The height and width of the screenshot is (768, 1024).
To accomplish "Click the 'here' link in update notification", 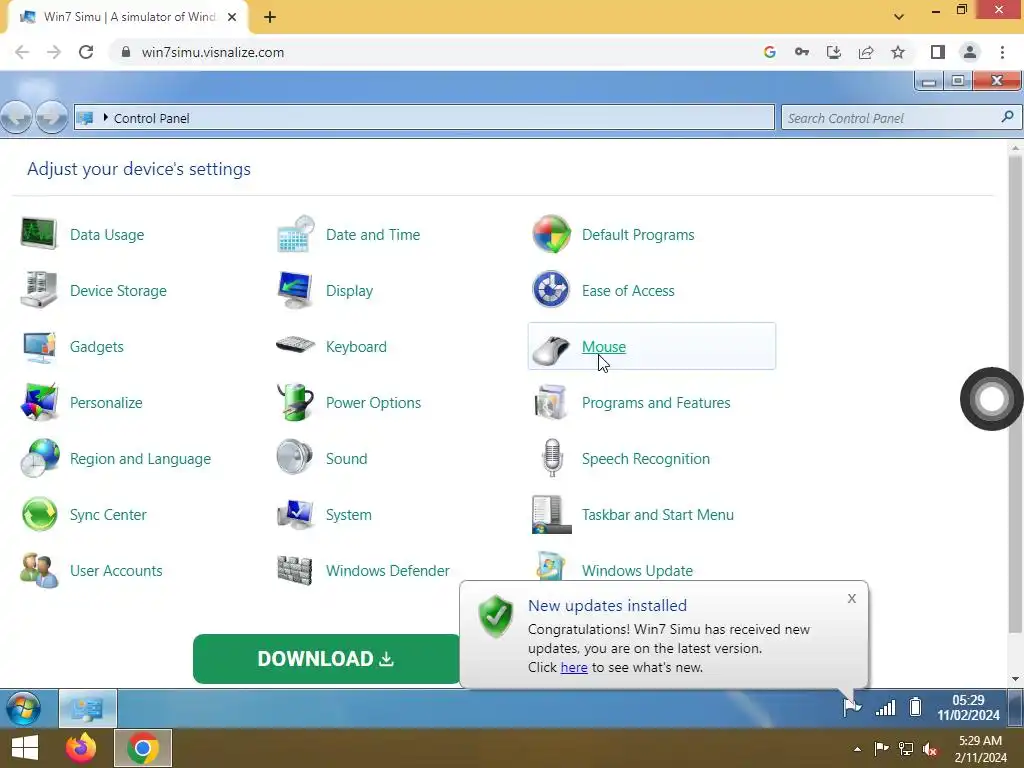I will 574,667.
